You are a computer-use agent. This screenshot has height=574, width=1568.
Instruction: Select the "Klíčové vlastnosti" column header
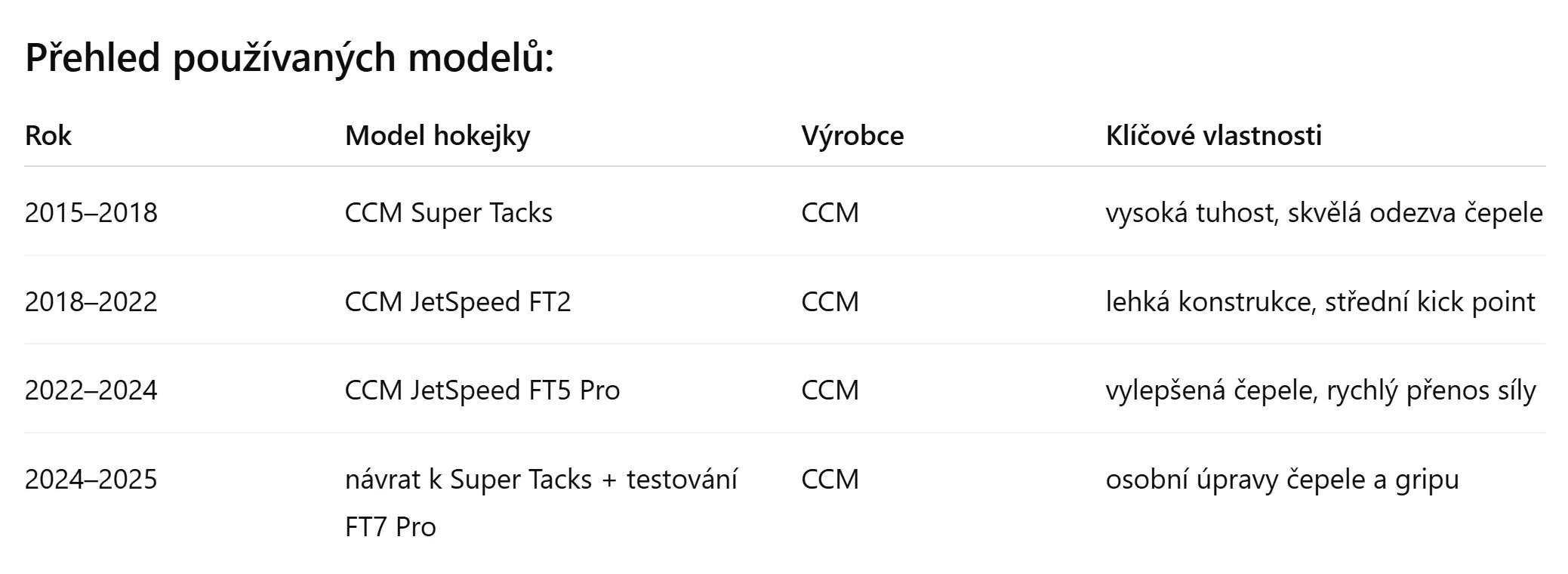point(1213,136)
